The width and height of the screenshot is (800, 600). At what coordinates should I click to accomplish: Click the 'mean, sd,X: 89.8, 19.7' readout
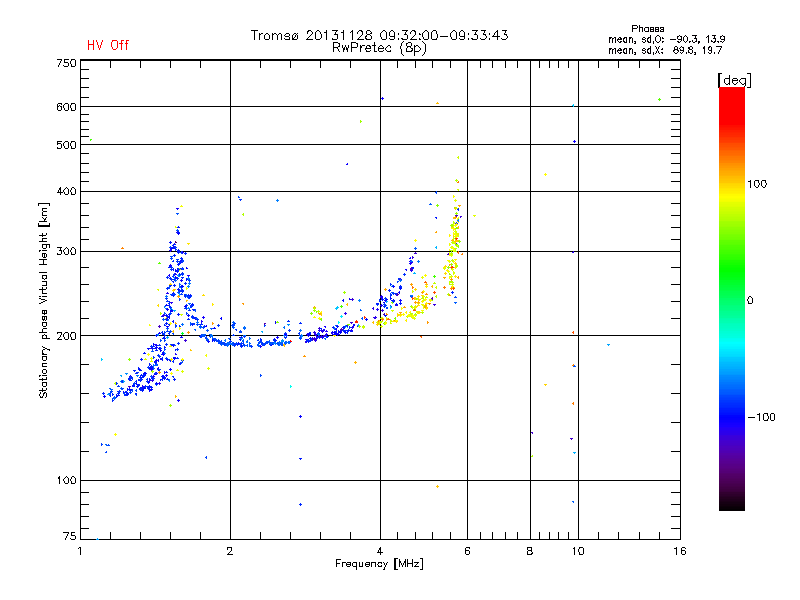point(665,51)
